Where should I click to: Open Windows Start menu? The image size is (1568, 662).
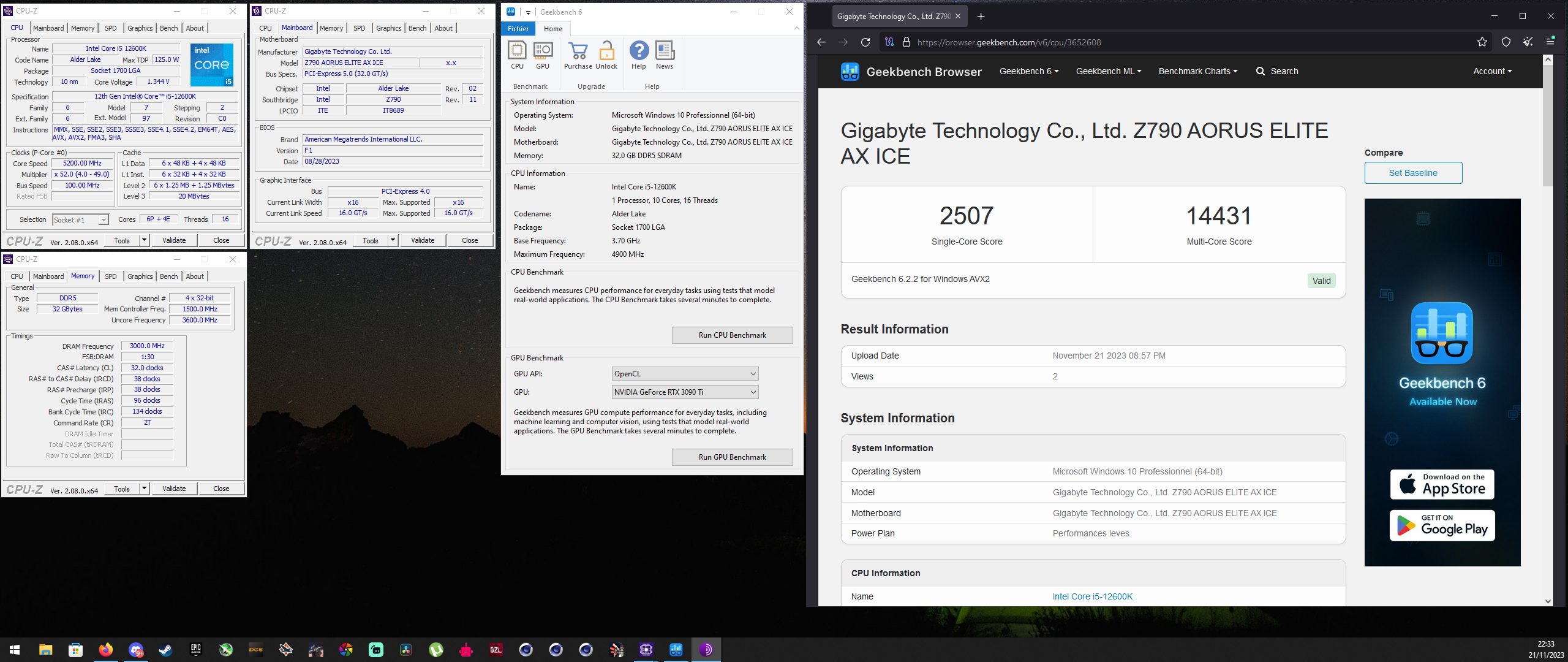15,650
